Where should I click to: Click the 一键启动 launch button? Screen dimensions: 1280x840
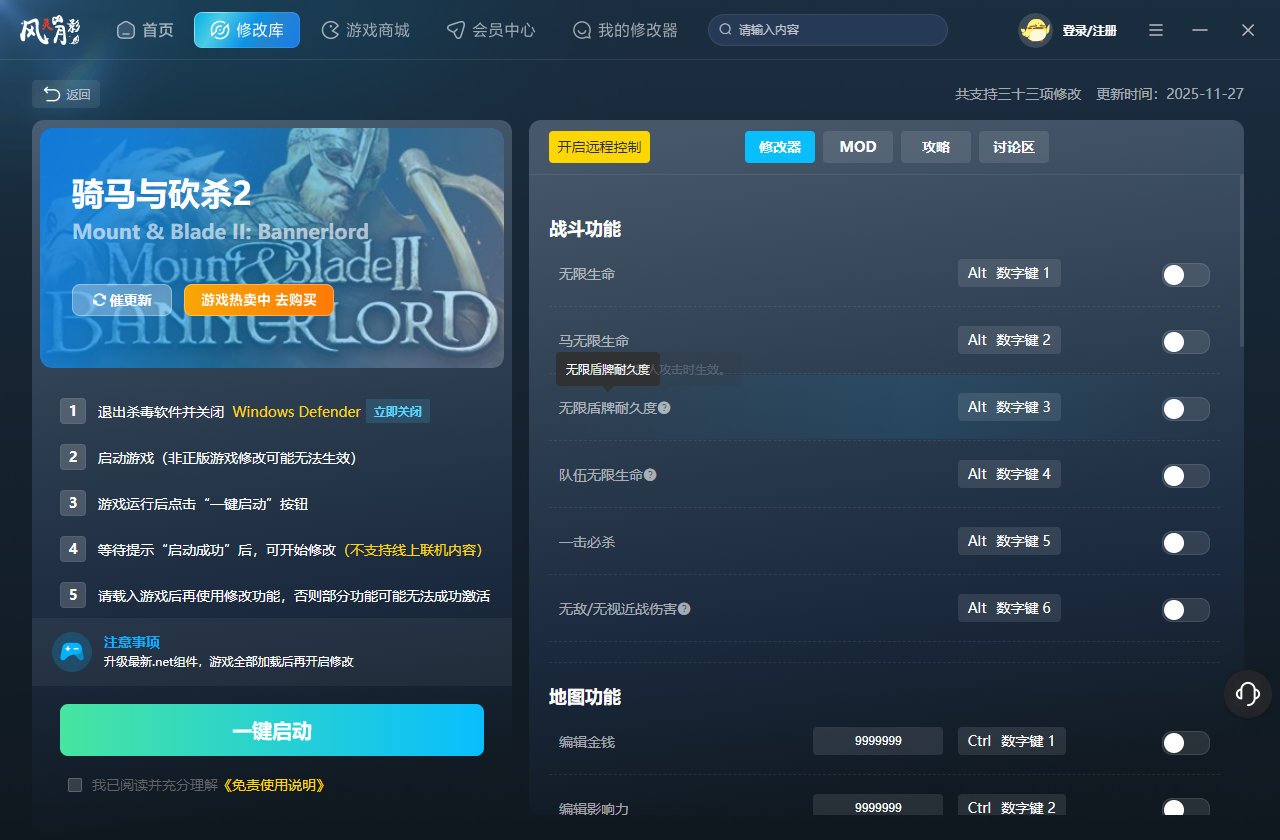pos(271,730)
